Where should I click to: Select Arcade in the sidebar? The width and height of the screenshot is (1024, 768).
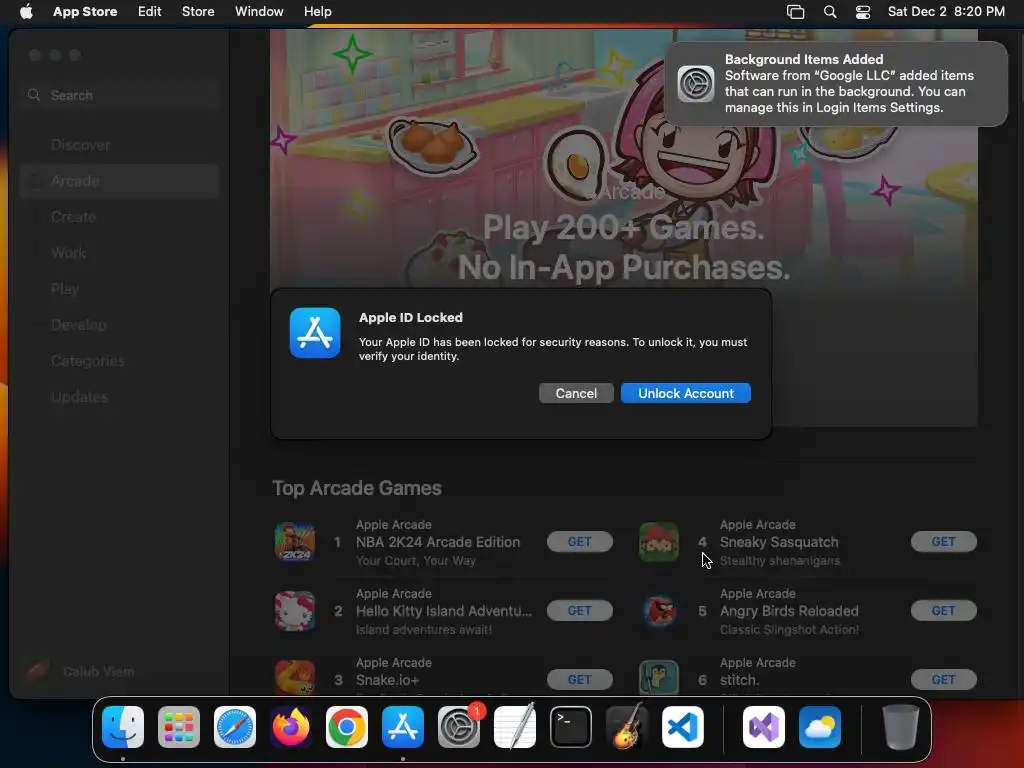(119, 181)
